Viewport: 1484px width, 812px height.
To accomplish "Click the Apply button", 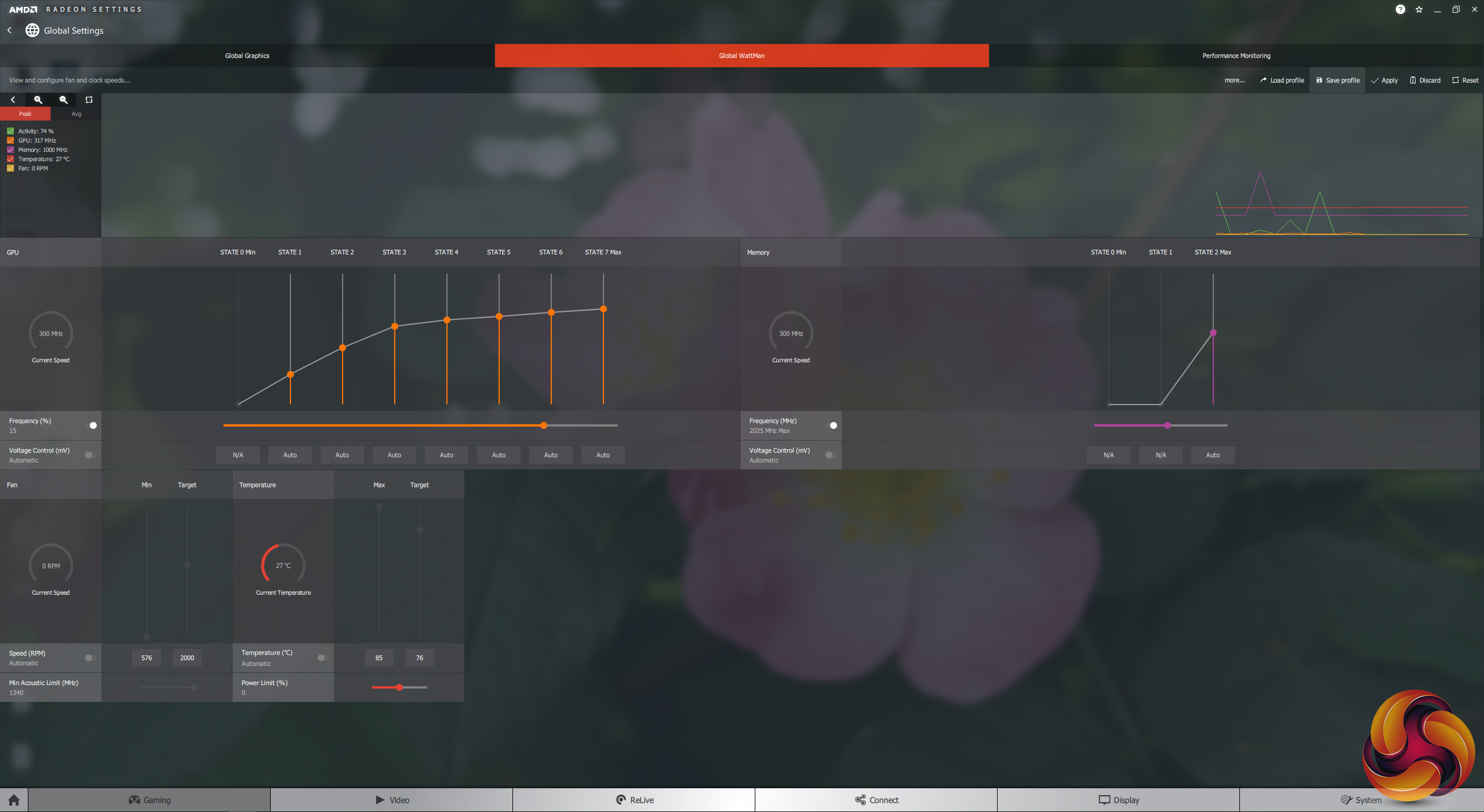I will coord(1384,80).
